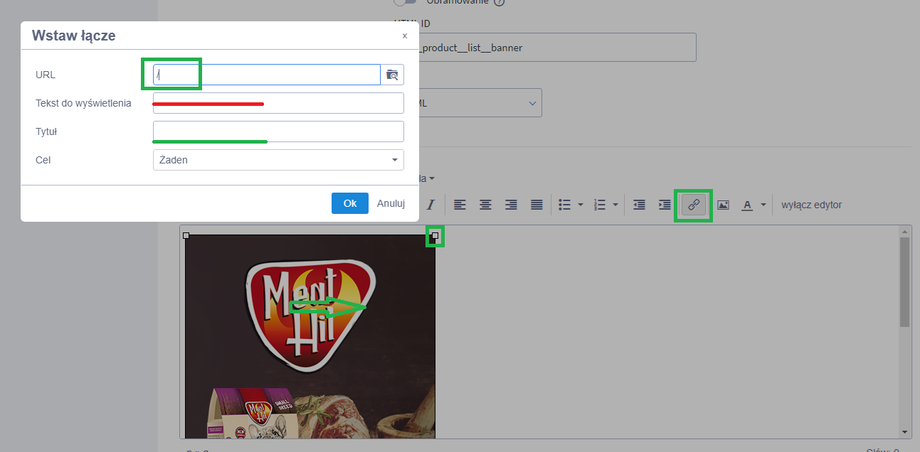Screen dimensions: 920x452
Task: Click the insert link chain icon
Action: pos(694,205)
